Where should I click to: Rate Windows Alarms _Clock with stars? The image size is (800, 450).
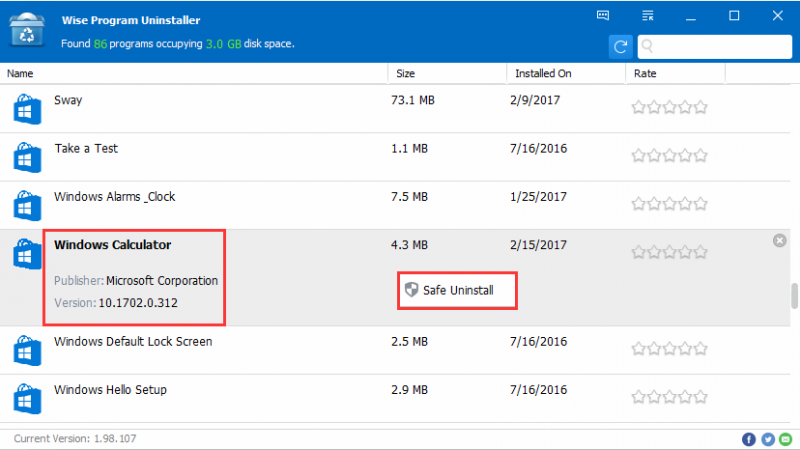point(669,204)
